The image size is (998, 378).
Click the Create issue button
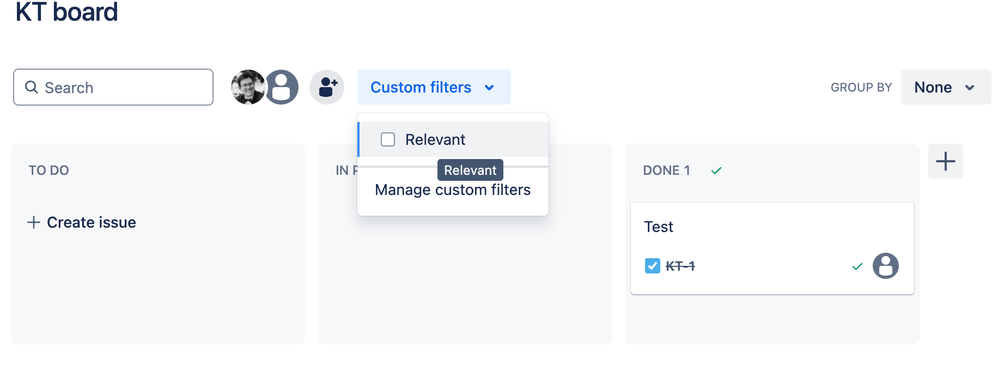[x=81, y=222]
